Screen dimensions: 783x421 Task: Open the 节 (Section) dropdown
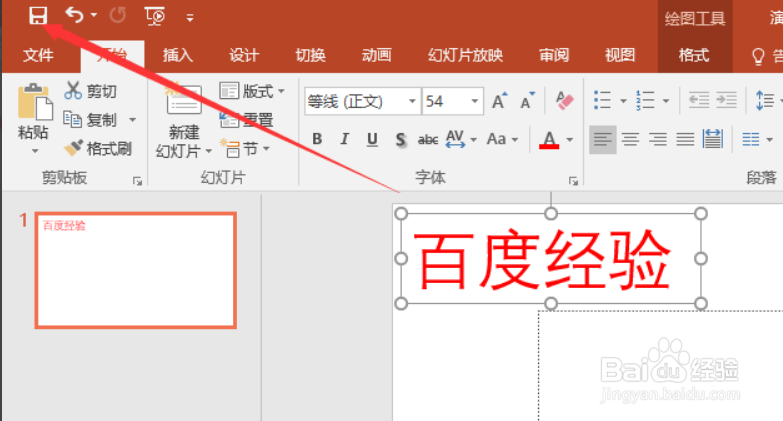[246, 149]
